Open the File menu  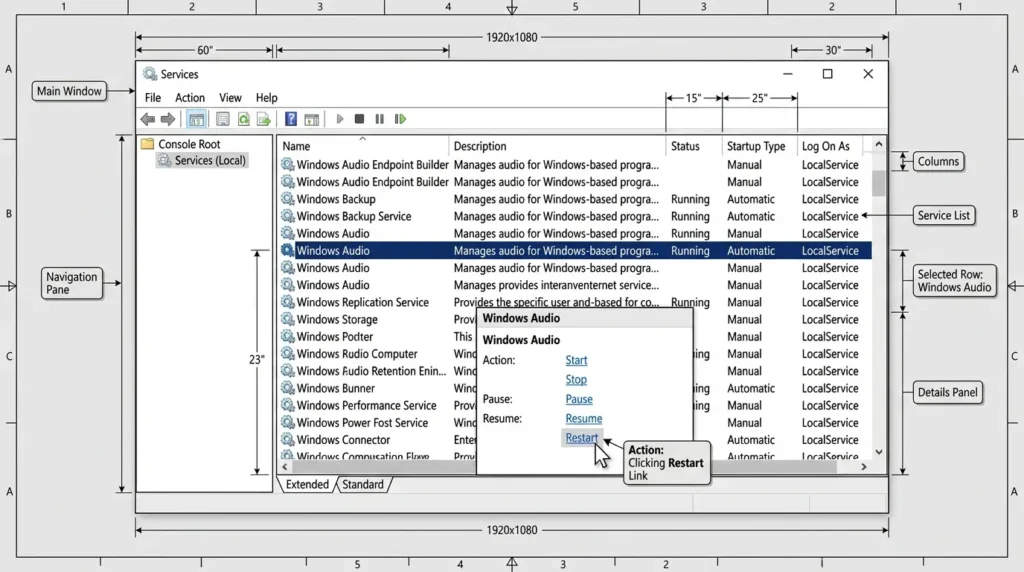point(153,98)
